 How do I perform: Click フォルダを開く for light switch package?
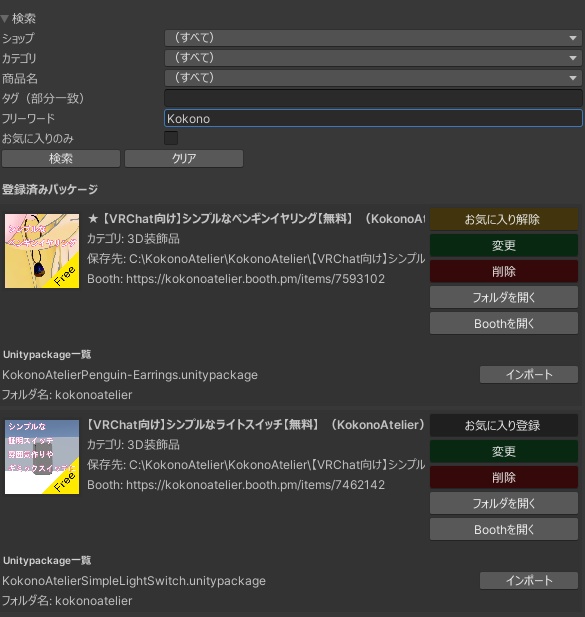504,503
